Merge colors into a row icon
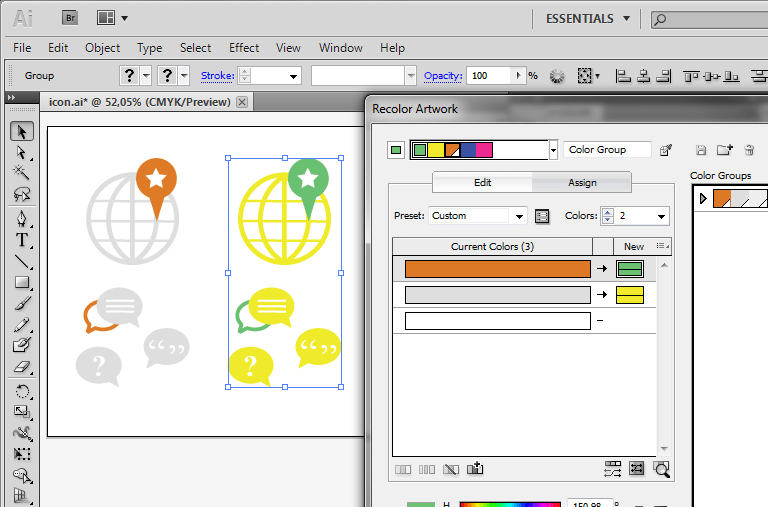This screenshot has height=507, width=768. pyautogui.click(x=403, y=469)
